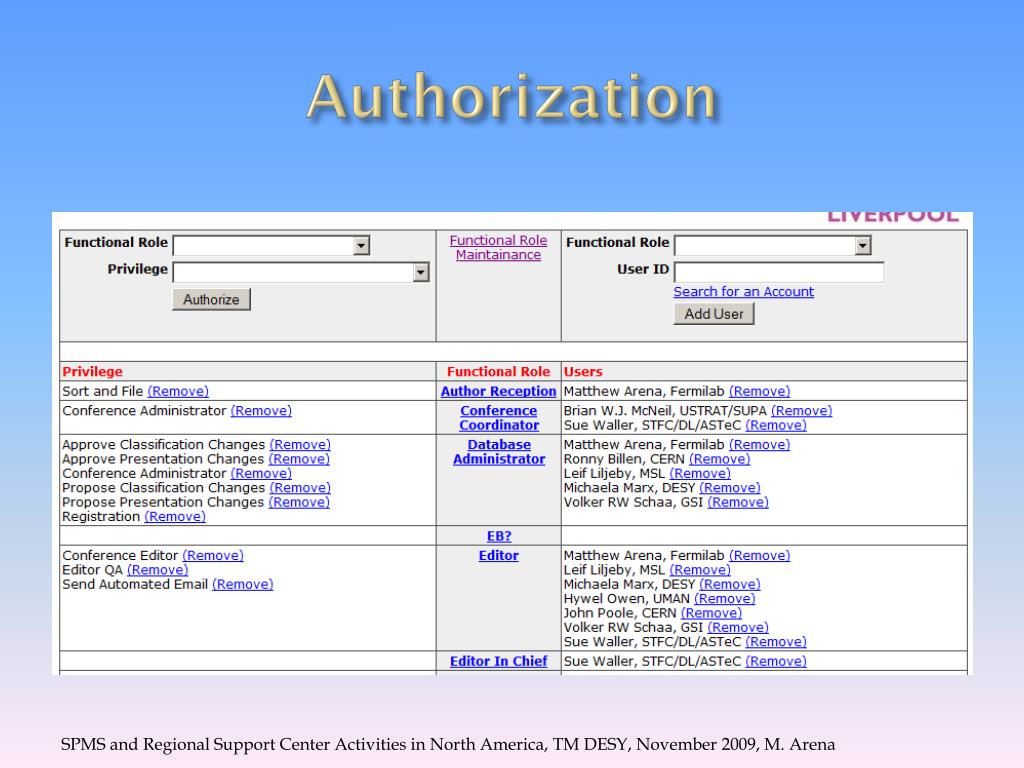
Task: Remove the Sort and File privilege
Action: 178,391
